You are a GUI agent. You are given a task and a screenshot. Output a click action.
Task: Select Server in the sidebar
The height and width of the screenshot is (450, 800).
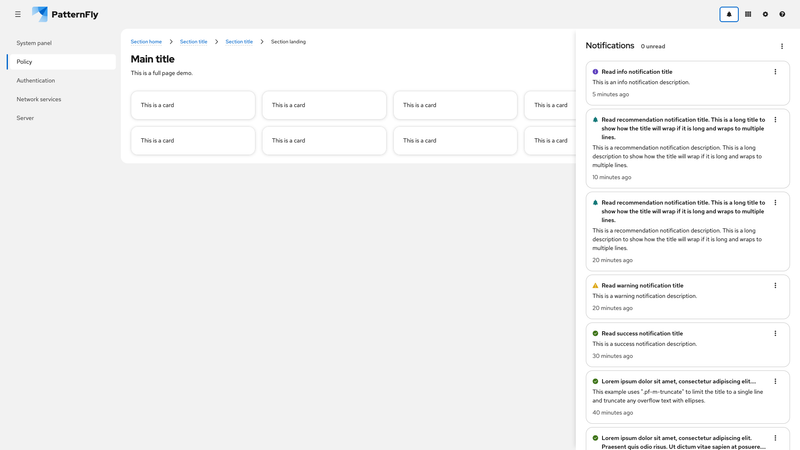(61, 118)
